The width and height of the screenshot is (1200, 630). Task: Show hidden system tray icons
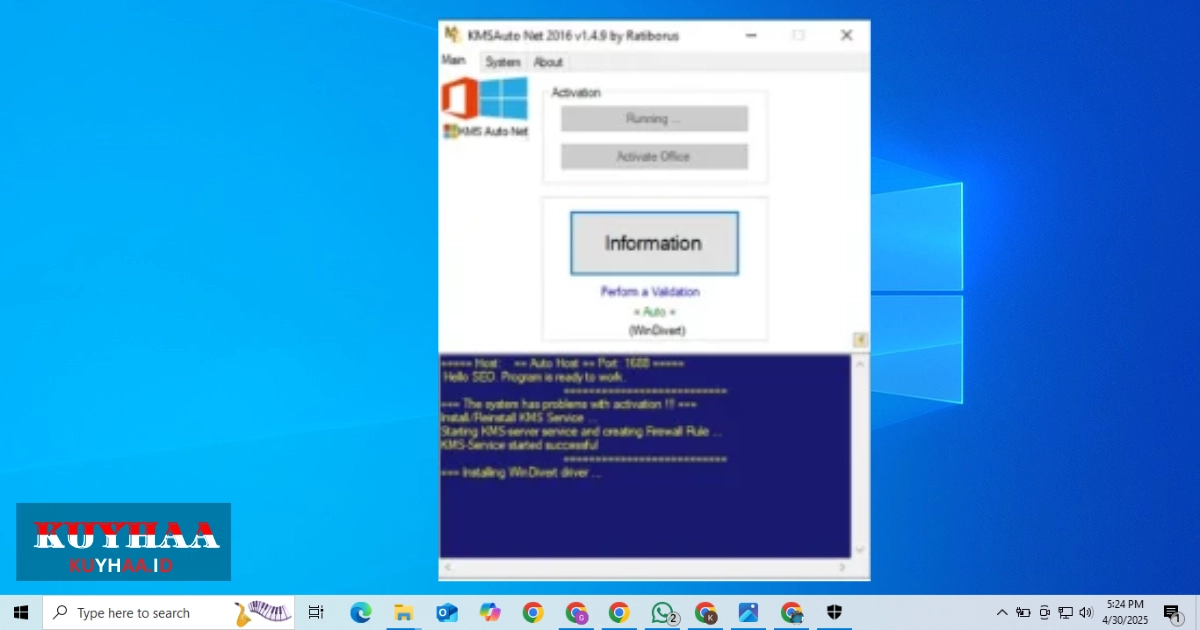[x=1002, y=613]
